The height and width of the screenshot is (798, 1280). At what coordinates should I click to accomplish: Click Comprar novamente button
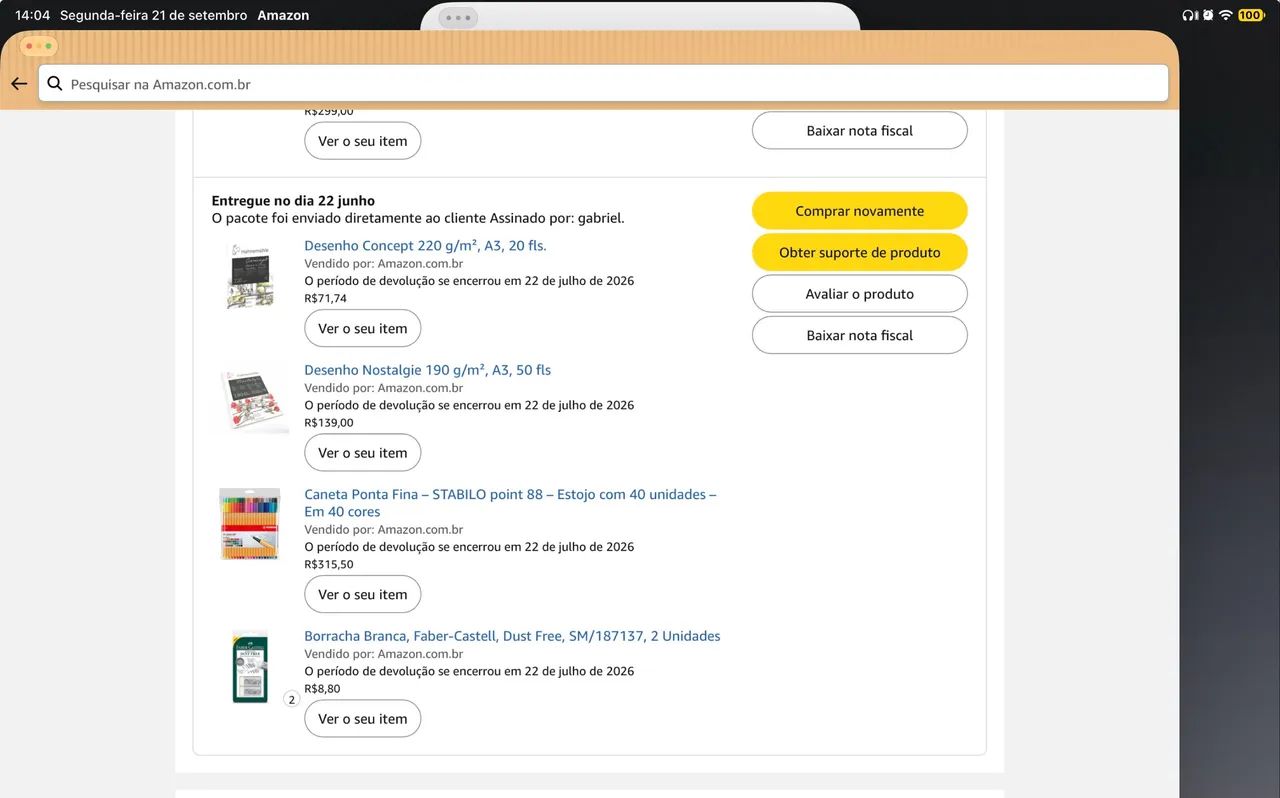[x=860, y=211]
